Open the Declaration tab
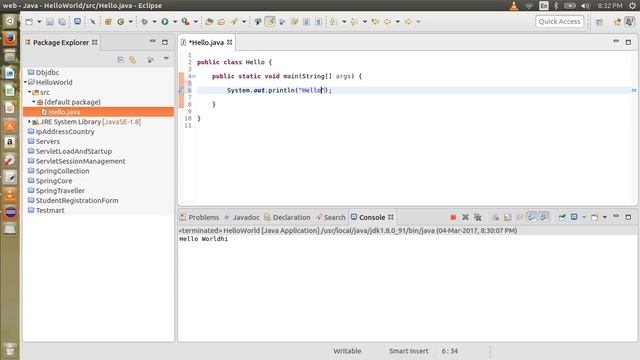 pyautogui.click(x=287, y=217)
